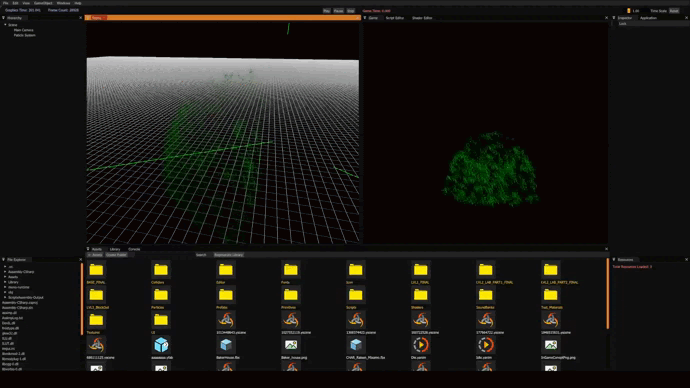Expand the obj folder in File Explorer
Viewport: 690px width, 388px height.
[x=5, y=292]
